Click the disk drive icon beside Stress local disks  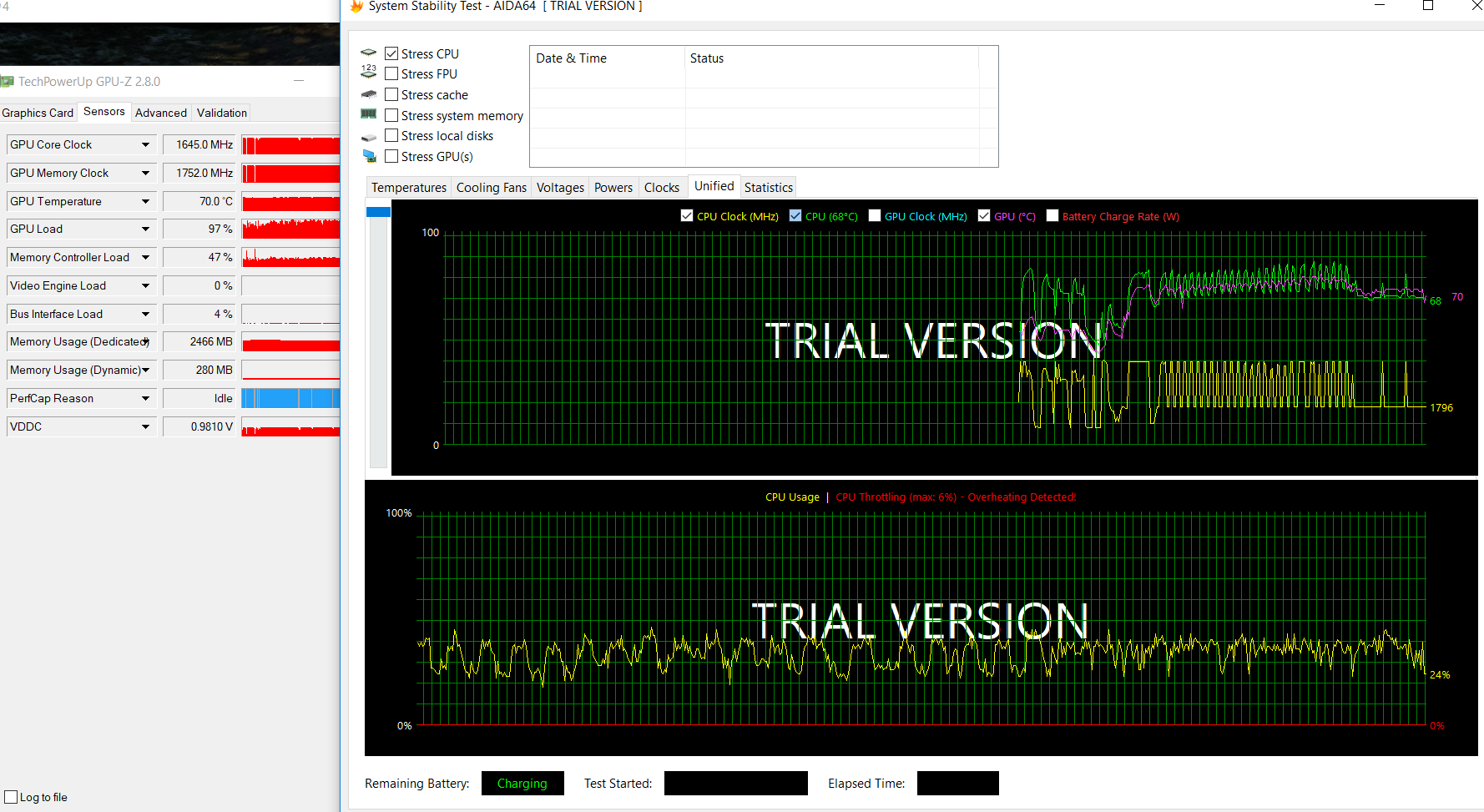pos(369,137)
